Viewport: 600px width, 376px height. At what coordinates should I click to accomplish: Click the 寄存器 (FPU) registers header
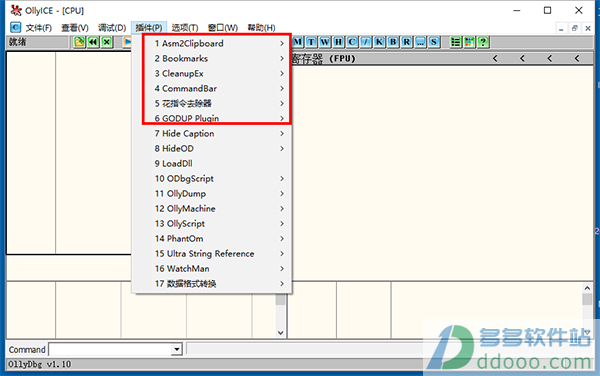coord(323,59)
